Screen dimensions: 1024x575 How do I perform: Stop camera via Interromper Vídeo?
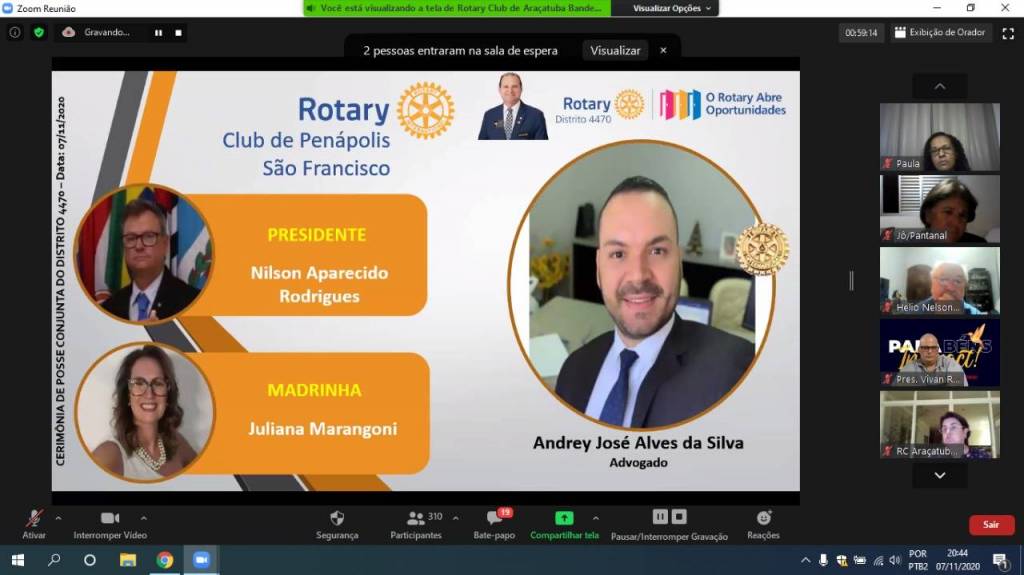coord(110,519)
